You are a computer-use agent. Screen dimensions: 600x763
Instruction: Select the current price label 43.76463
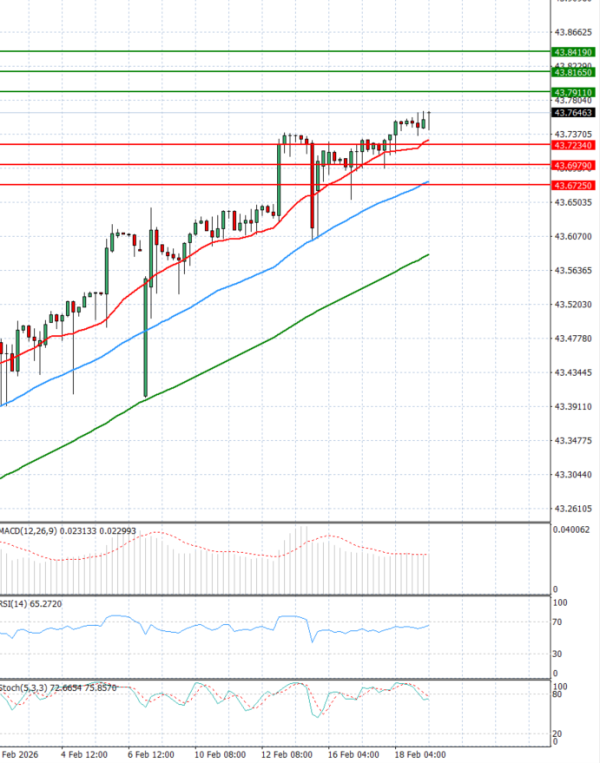[x=573, y=113]
